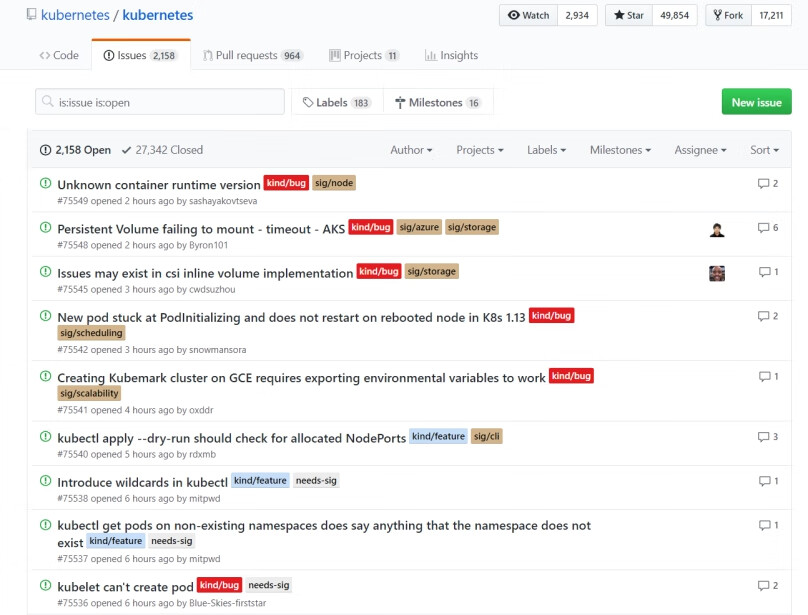Open the Insights tab
The height and width of the screenshot is (615, 808).
[451, 56]
